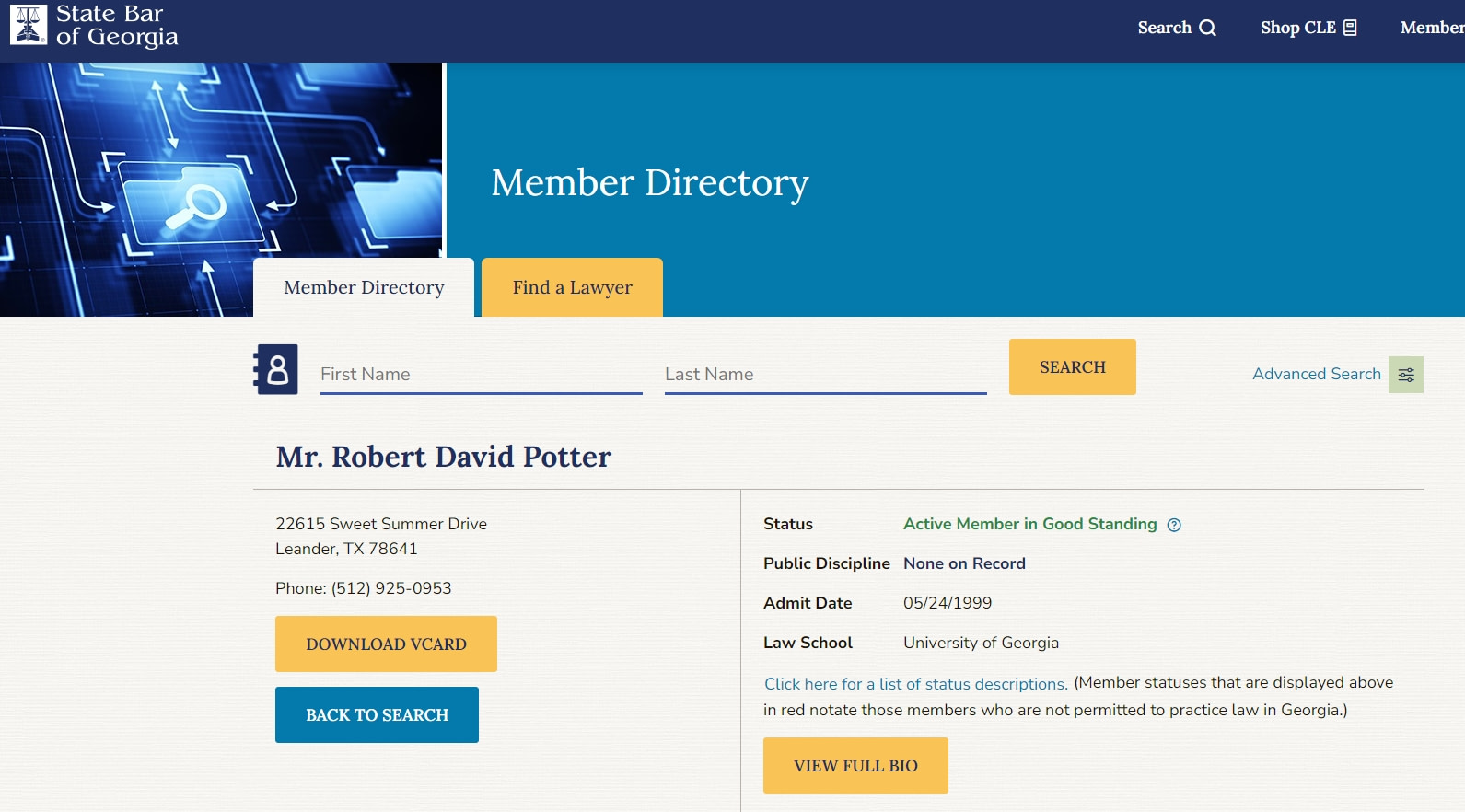
Task: Open the list of status descriptions link
Action: point(916,684)
